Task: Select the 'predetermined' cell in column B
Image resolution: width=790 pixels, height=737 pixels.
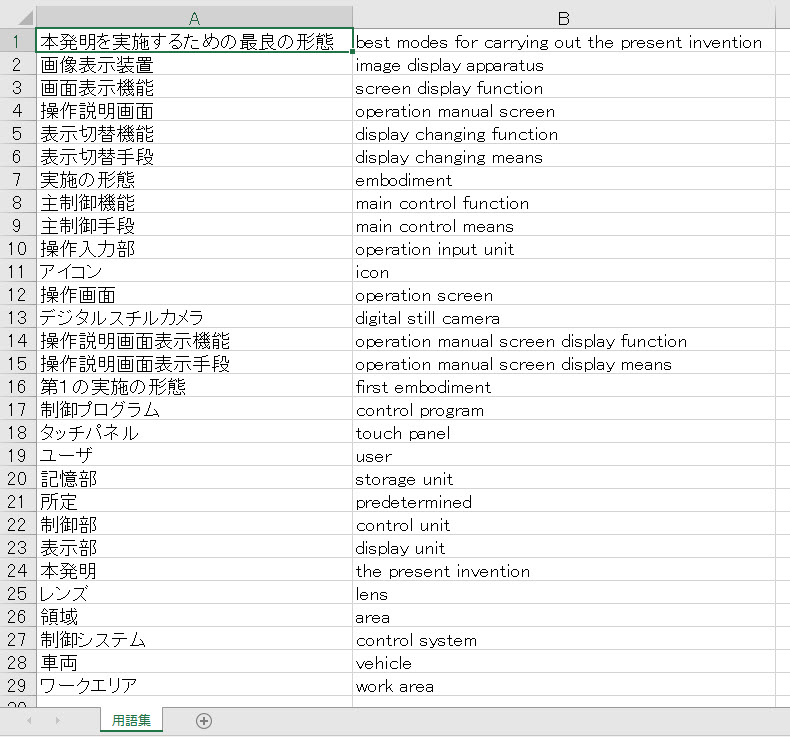Action: [563, 502]
